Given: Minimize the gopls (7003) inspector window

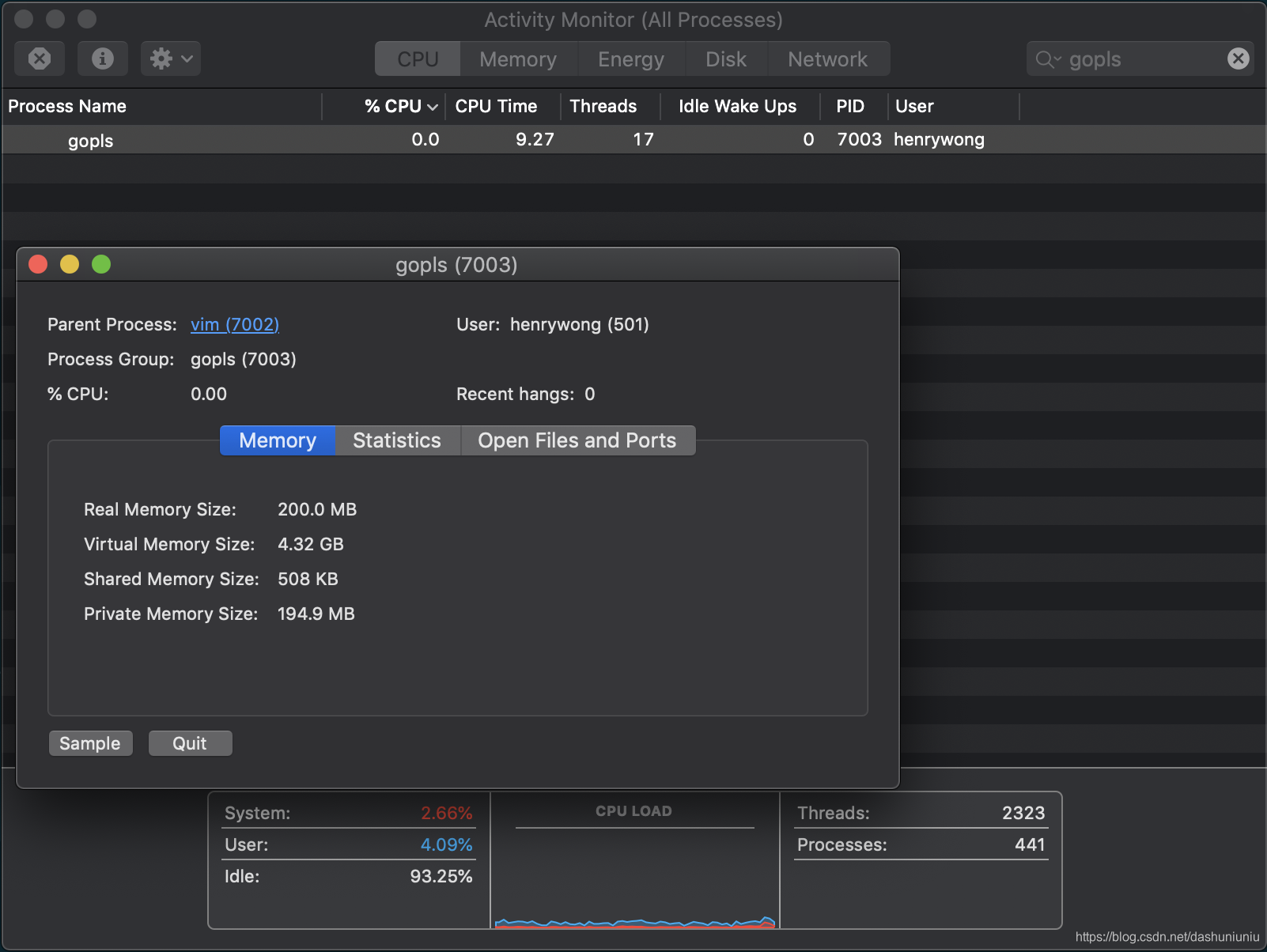Looking at the screenshot, I should point(70,264).
